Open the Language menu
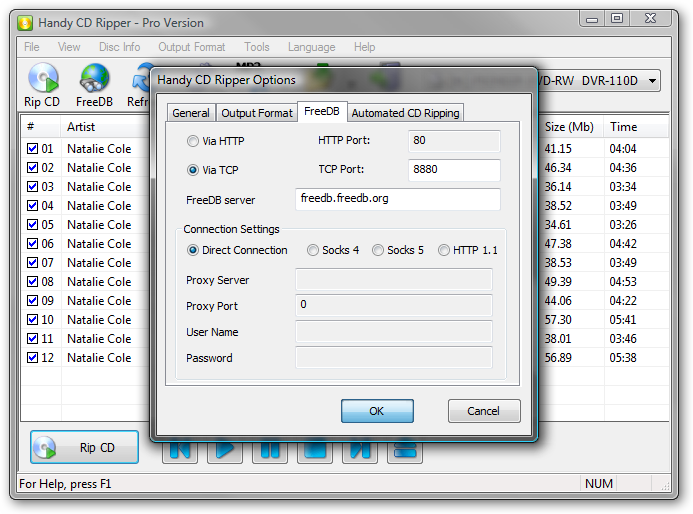This screenshot has height=514, width=693. coord(312,47)
